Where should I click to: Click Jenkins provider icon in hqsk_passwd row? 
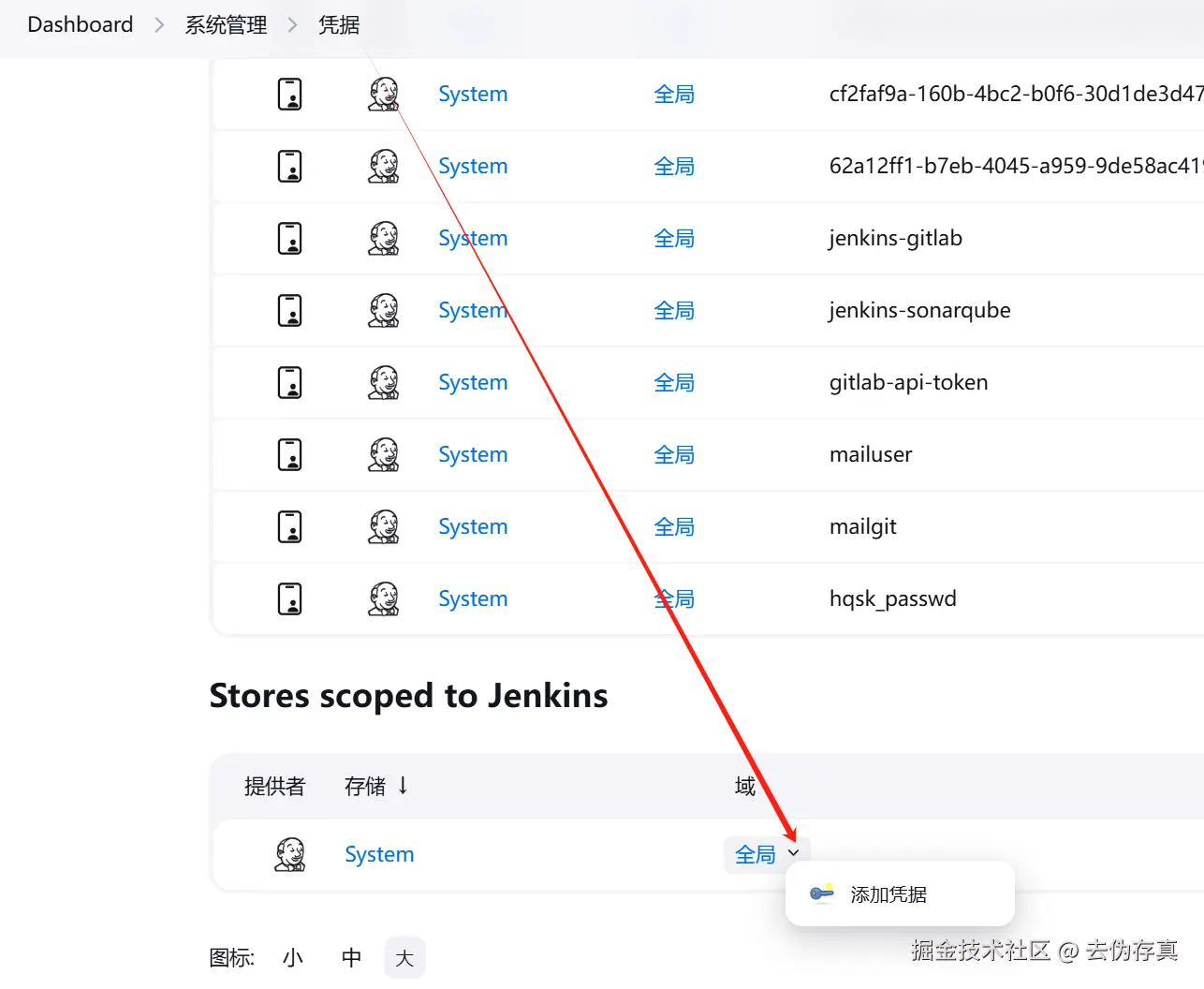click(384, 599)
